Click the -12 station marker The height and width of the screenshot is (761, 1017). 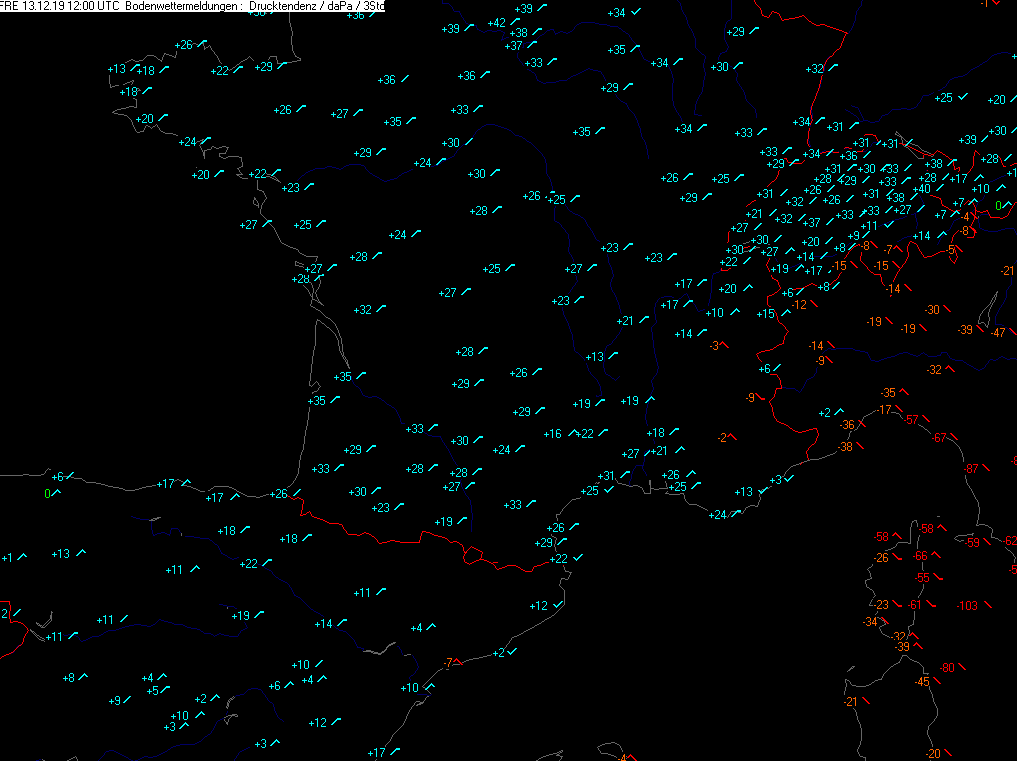click(x=799, y=304)
